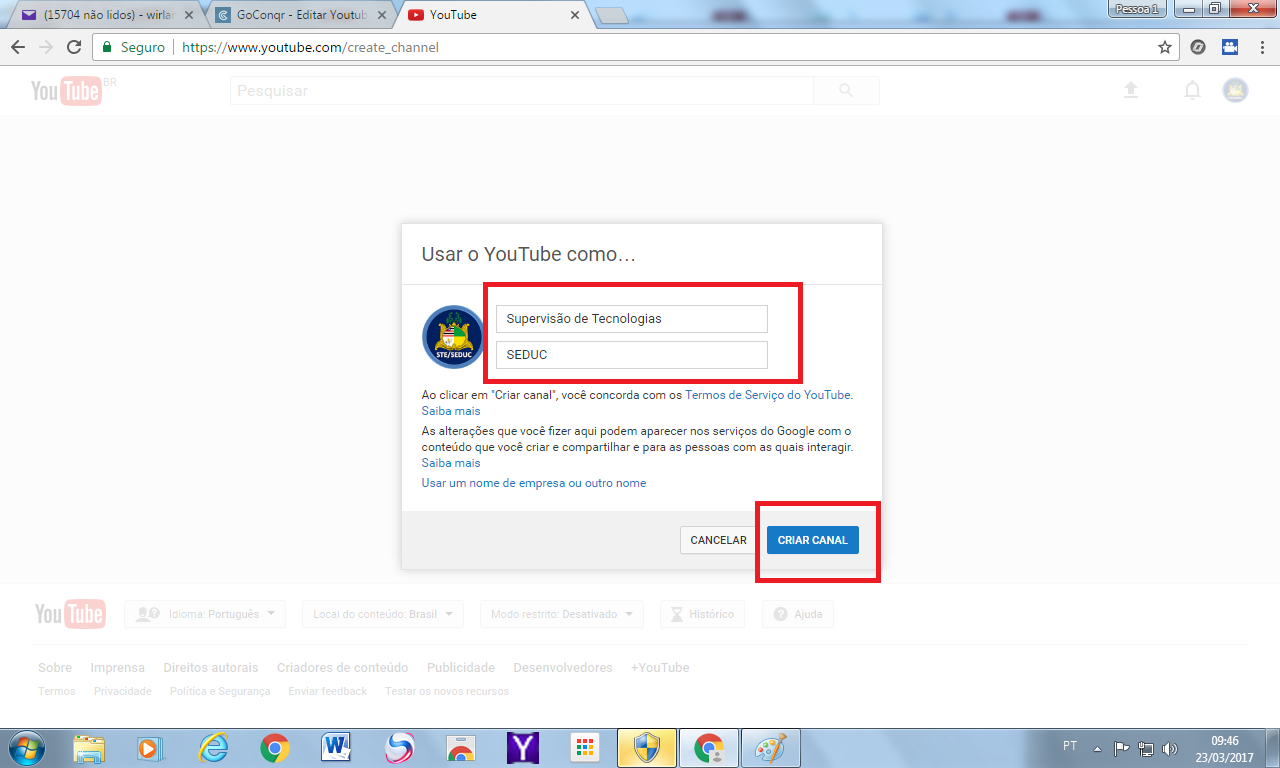Open a new Chrome tab

611,15
